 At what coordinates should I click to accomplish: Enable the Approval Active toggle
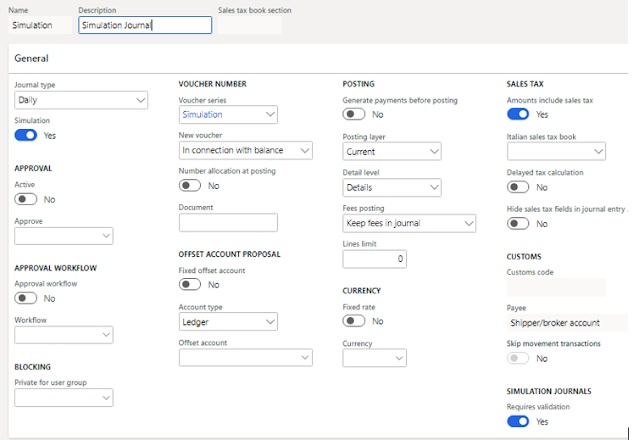point(26,199)
